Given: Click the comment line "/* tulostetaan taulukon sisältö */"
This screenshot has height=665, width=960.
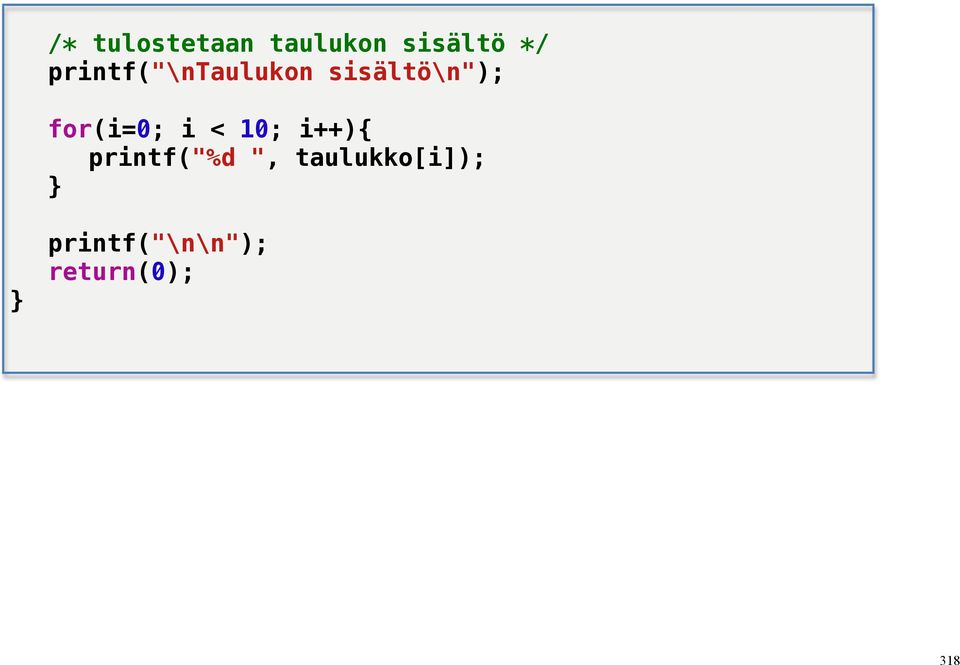Looking at the screenshot, I should (x=299, y=44).
